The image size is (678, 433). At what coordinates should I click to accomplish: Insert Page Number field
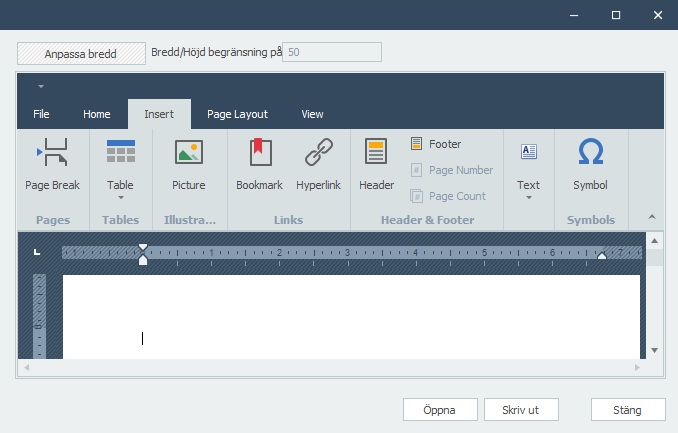point(451,170)
